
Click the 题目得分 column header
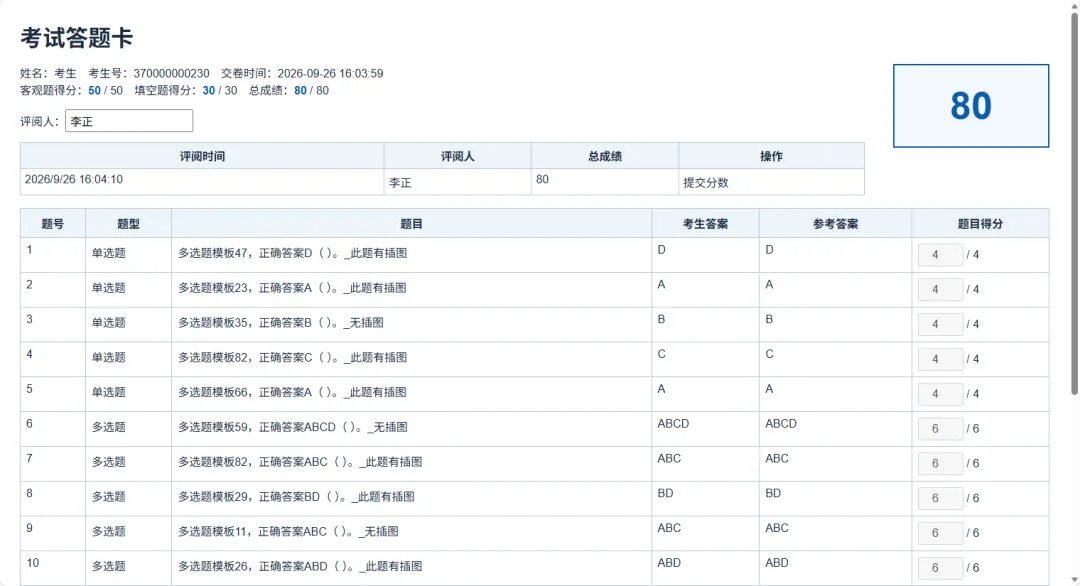point(980,224)
